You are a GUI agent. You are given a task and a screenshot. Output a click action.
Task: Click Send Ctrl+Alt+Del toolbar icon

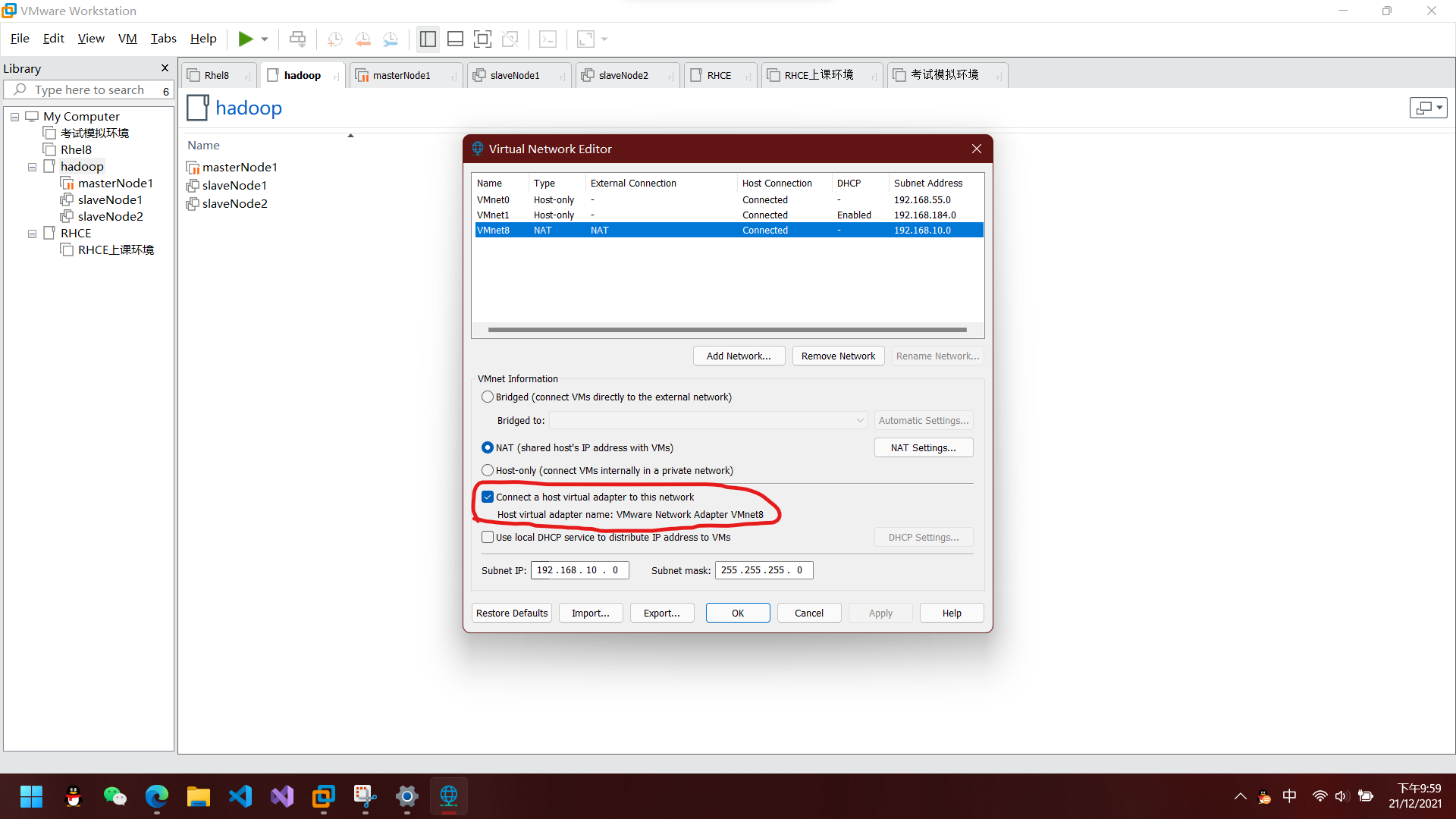pyautogui.click(x=298, y=39)
